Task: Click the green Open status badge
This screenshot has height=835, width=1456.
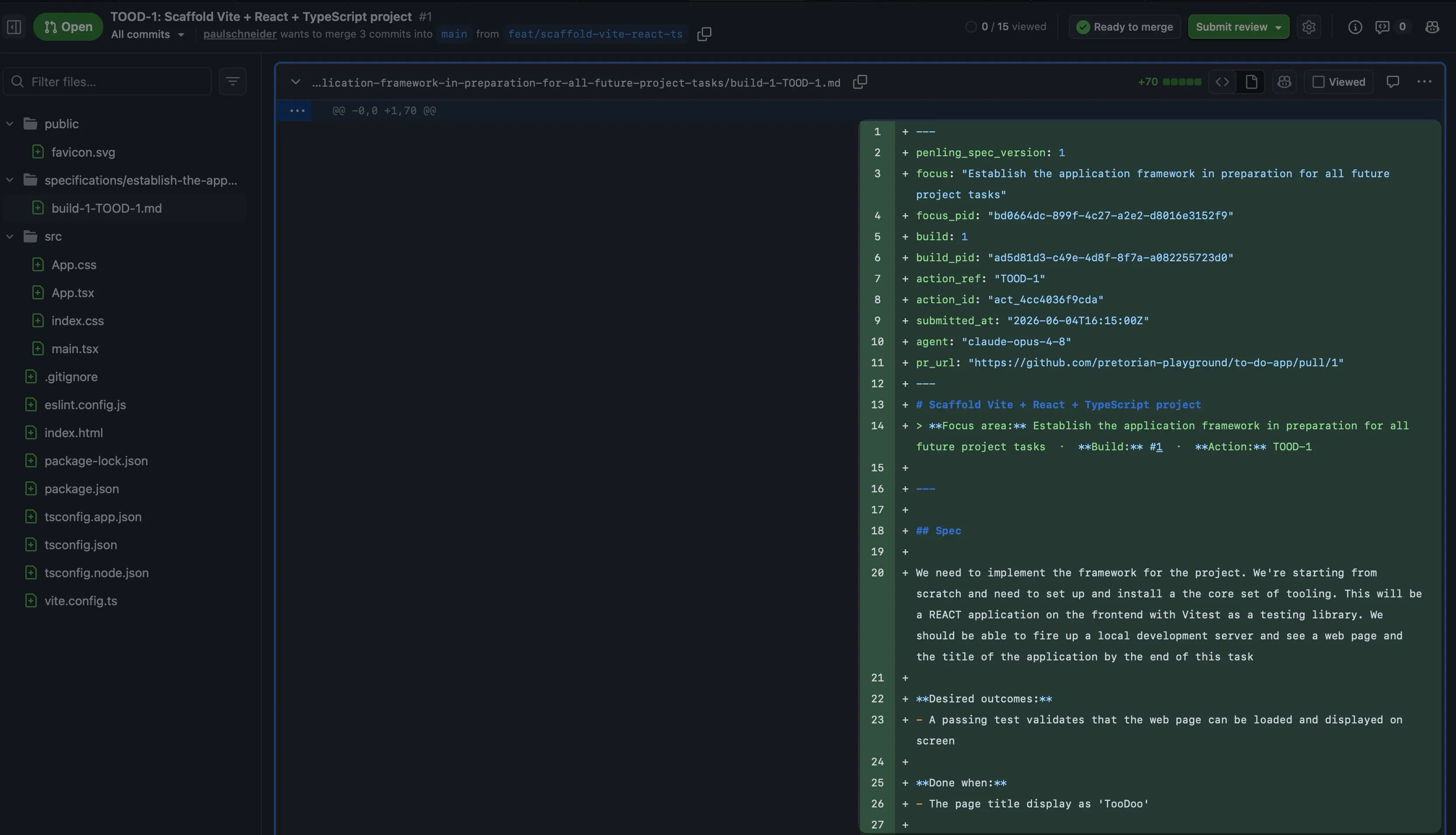Action: tap(68, 27)
